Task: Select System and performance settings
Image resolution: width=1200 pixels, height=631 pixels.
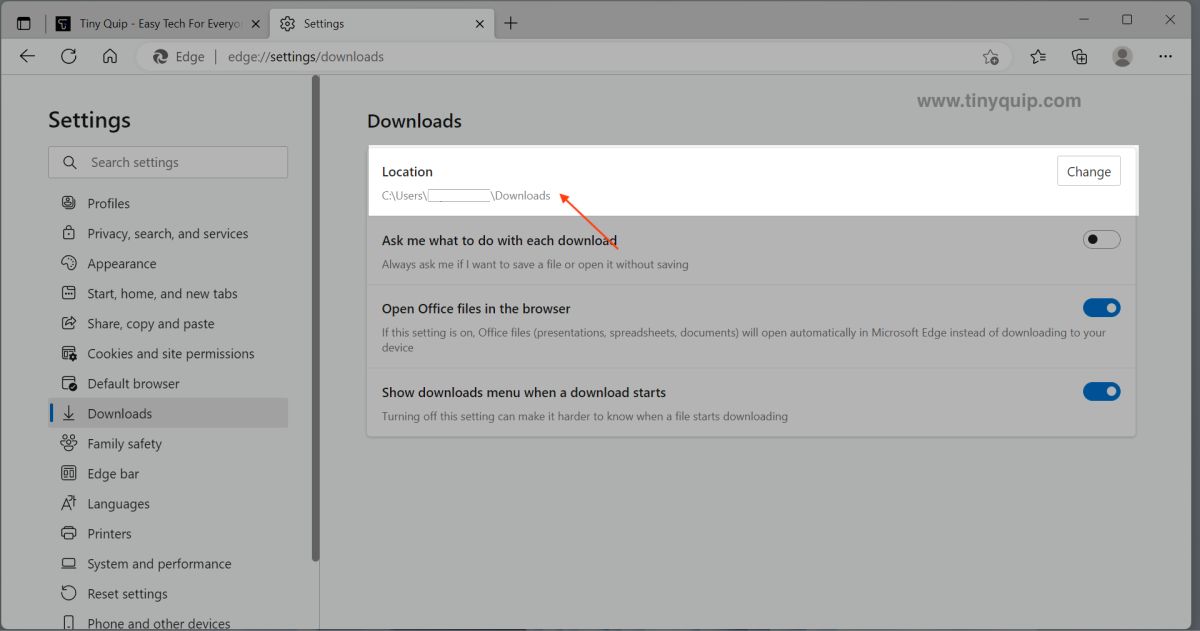Action: click(x=157, y=563)
